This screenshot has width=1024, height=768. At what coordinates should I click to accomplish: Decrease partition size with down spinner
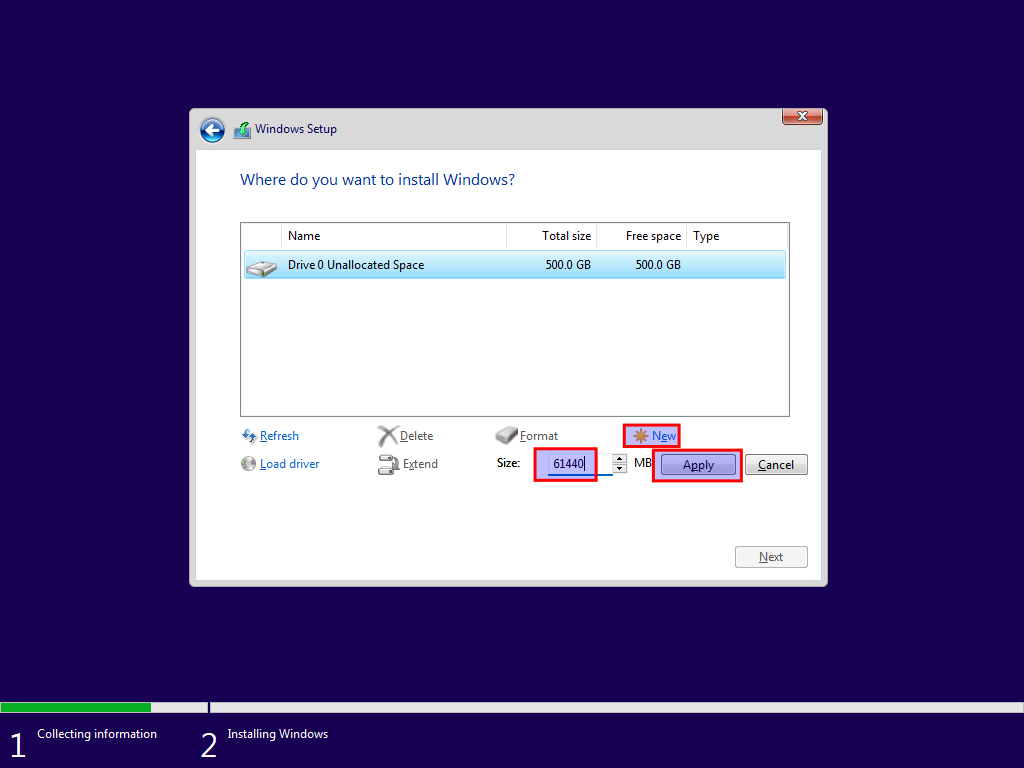click(620, 469)
